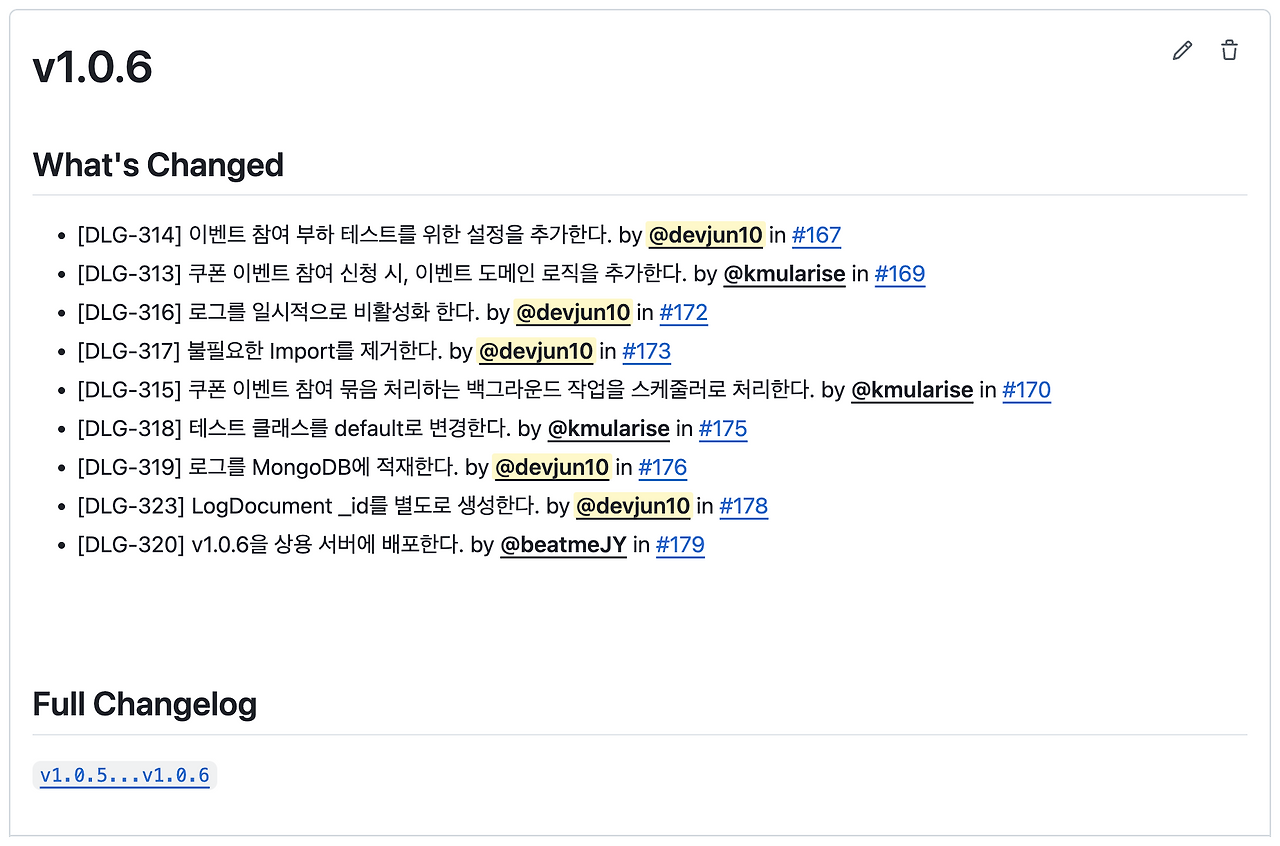Screen dimensions: 1280x846
Task: Open pull request #178 link
Action: [x=743, y=506]
